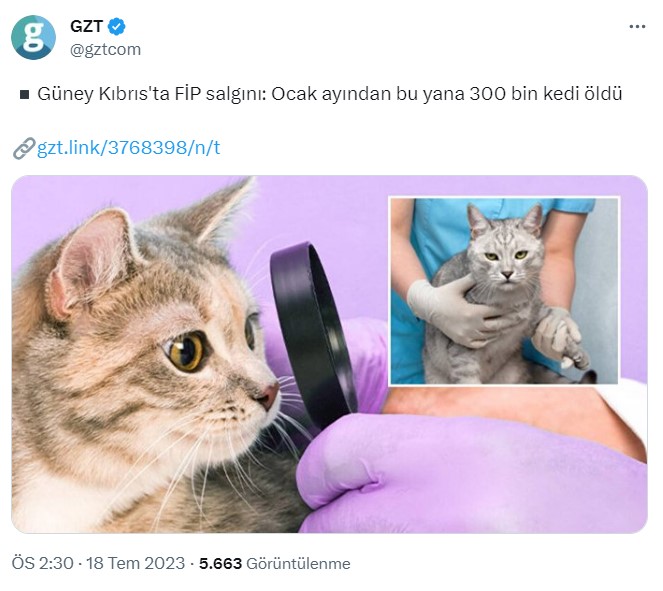Screen dimensions: 663x591
Task: Click the GZT display name
Action: click(86, 27)
